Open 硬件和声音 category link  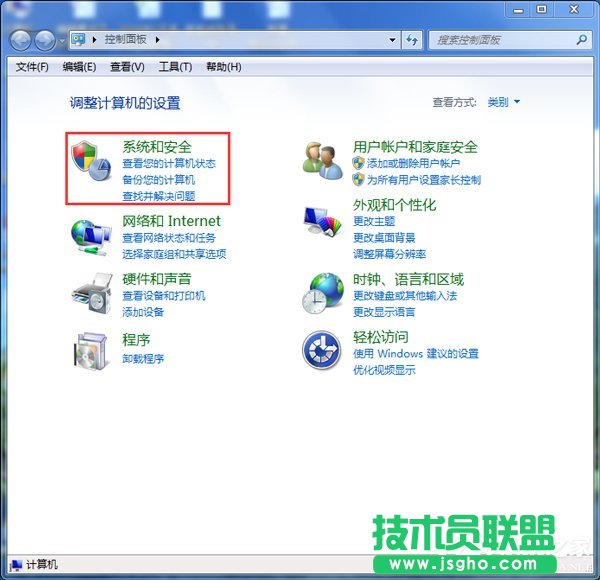click(x=157, y=279)
